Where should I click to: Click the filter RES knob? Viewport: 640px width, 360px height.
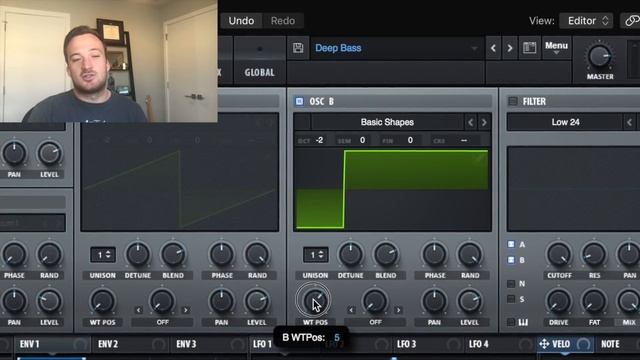[x=594, y=254]
